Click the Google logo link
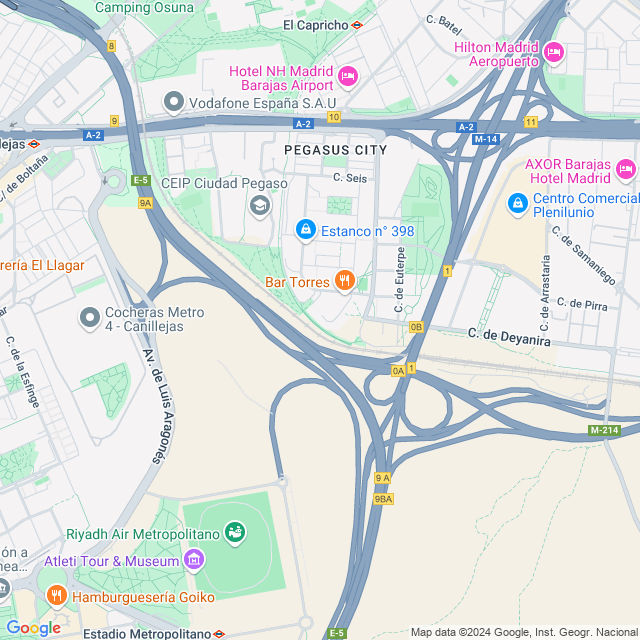The image size is (640, 640). pyautogui.click(x=34, y=628)
